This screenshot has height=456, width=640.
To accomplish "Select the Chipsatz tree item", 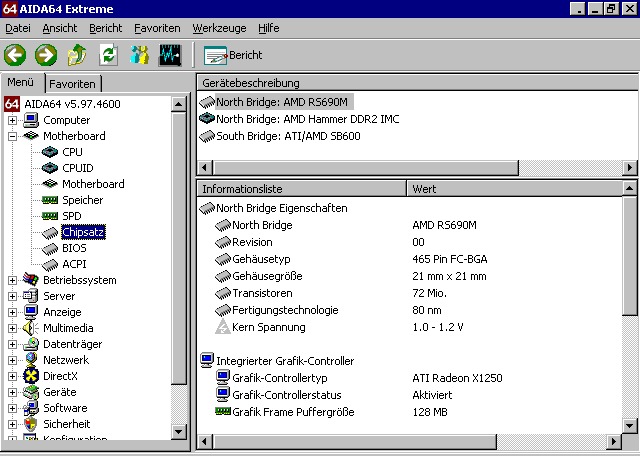I will click(x=83, y=232).
